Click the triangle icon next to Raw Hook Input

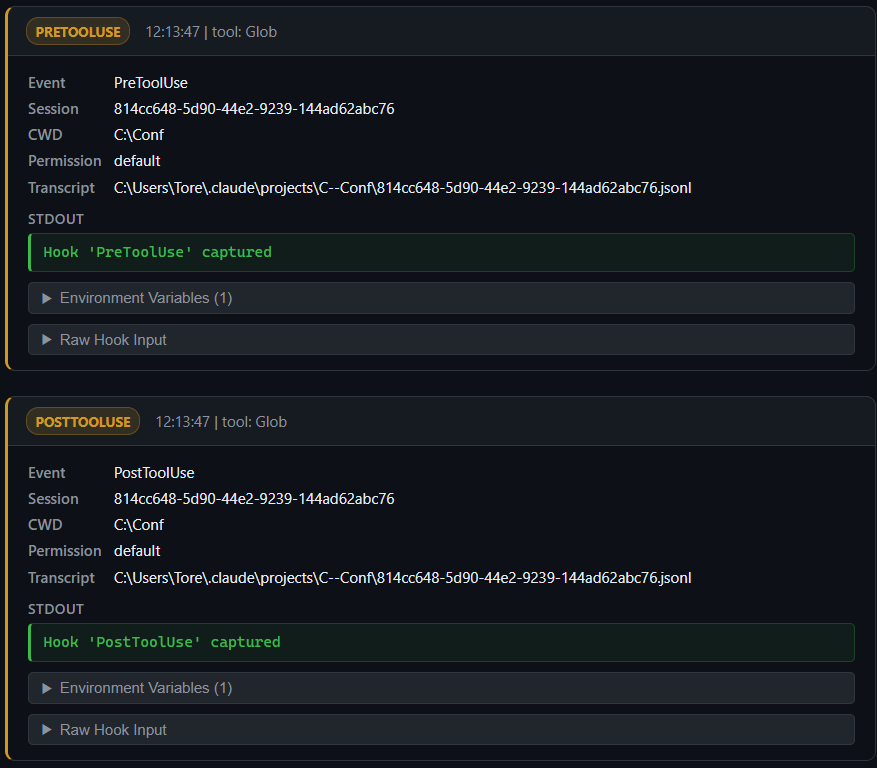pos(45,340)
